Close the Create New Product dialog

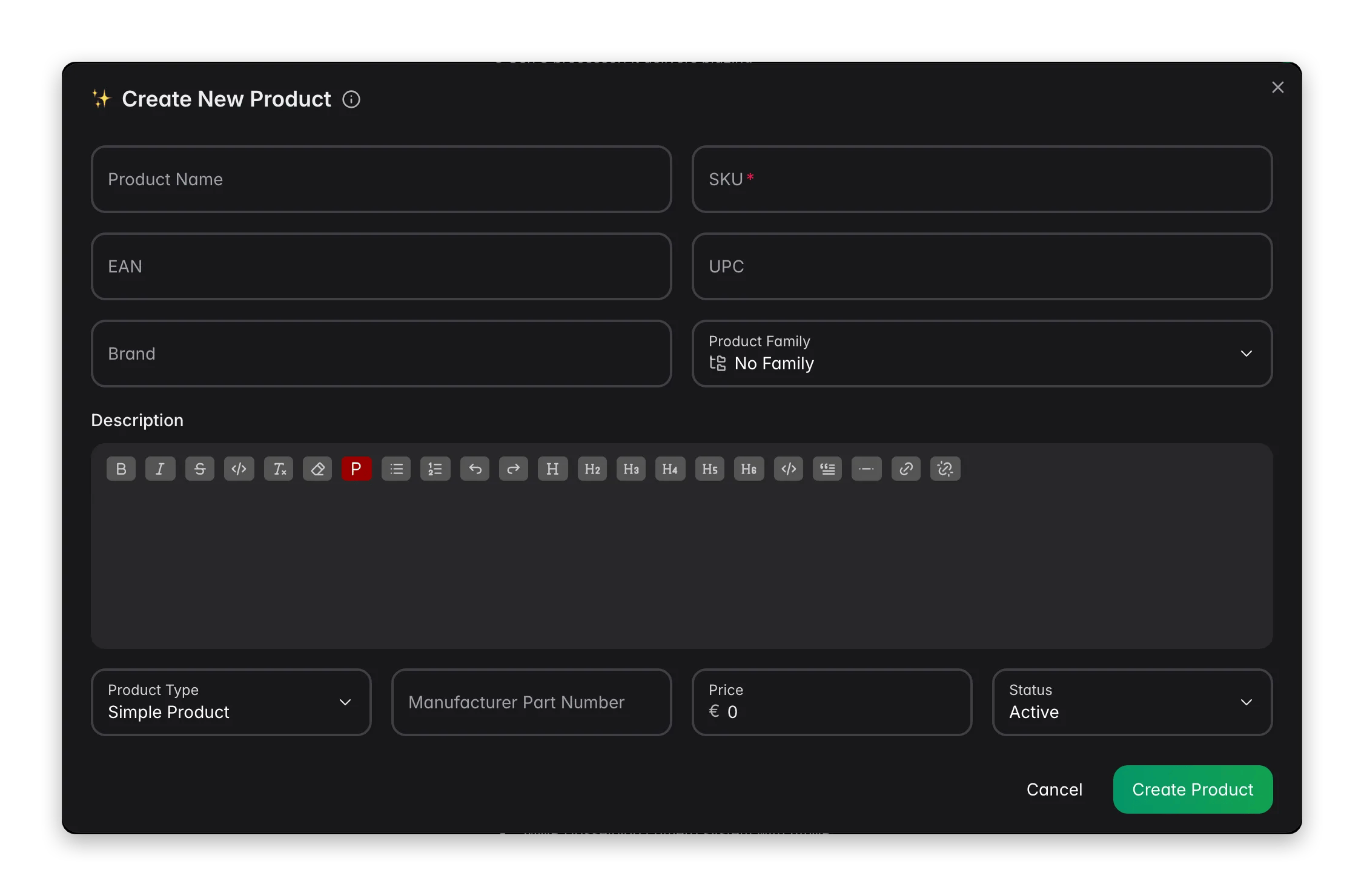[x=1278, y=87]
